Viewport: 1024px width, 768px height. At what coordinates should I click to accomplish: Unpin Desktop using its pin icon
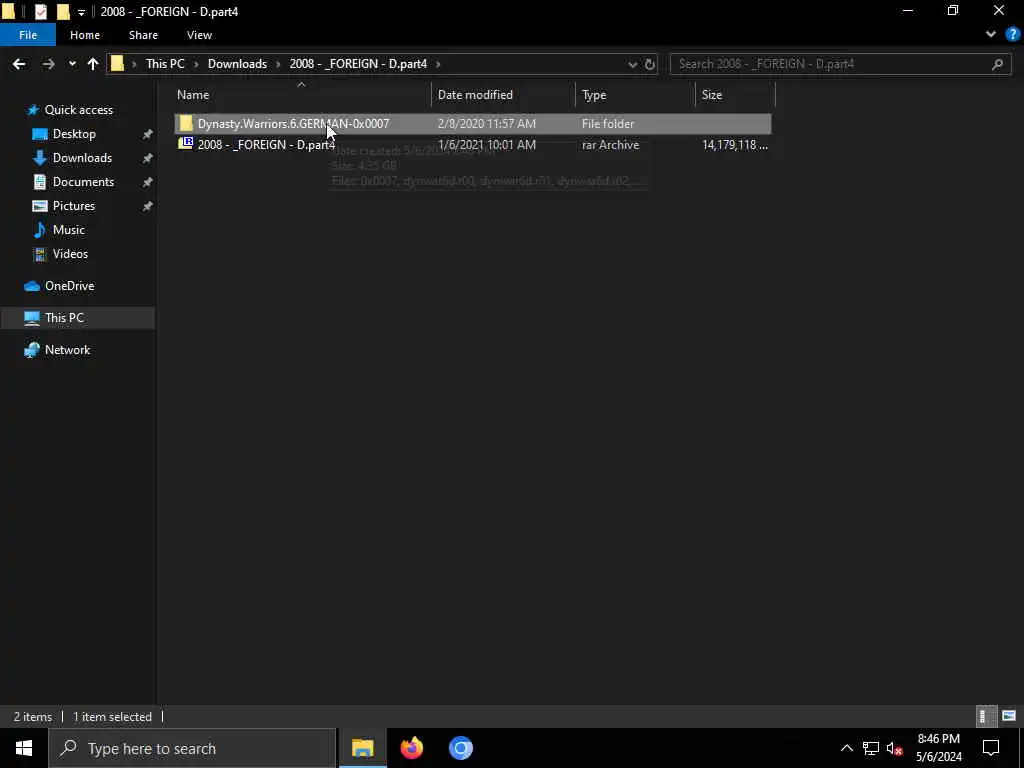pos(148,134)
